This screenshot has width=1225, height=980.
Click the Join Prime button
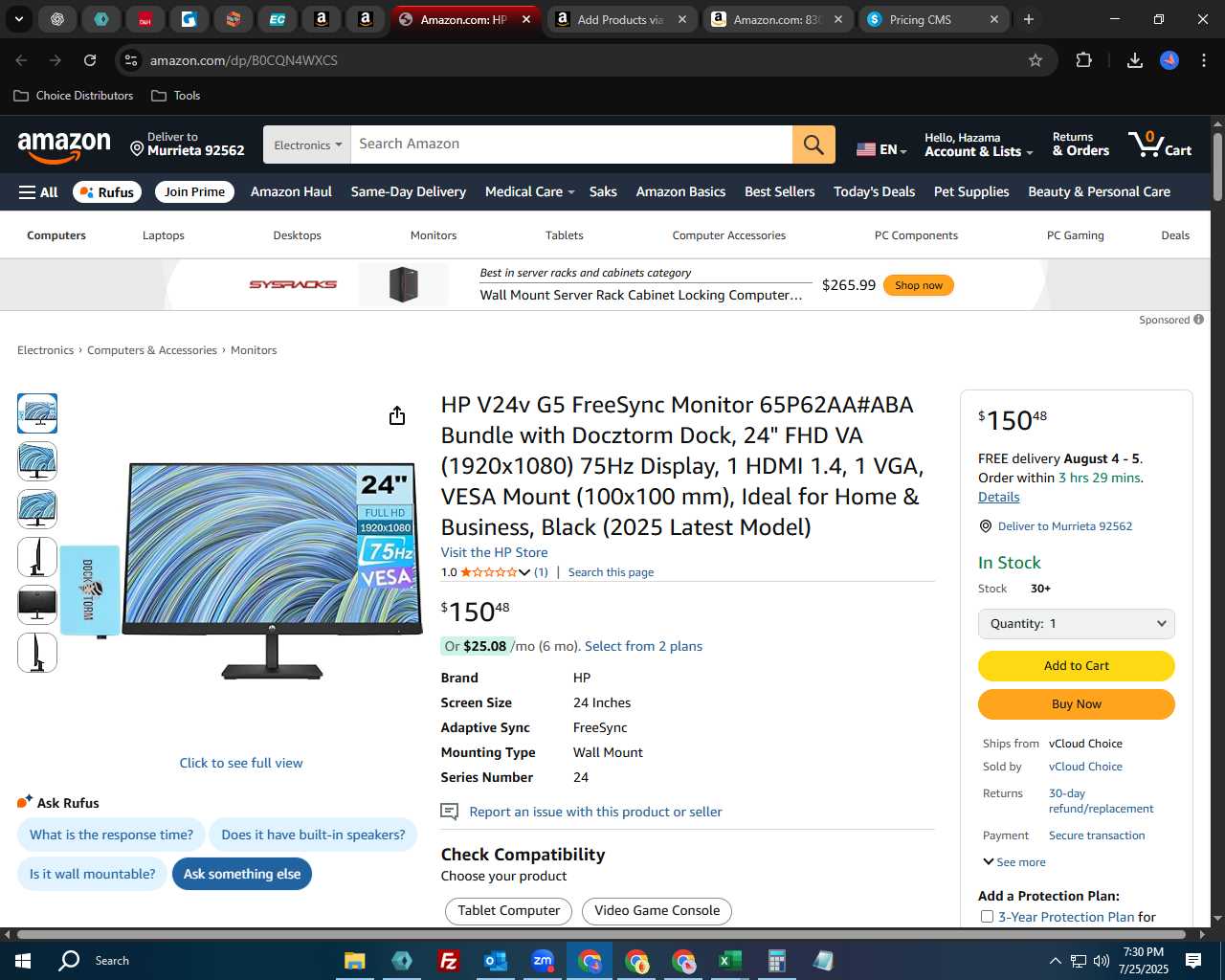coord(194,192)
